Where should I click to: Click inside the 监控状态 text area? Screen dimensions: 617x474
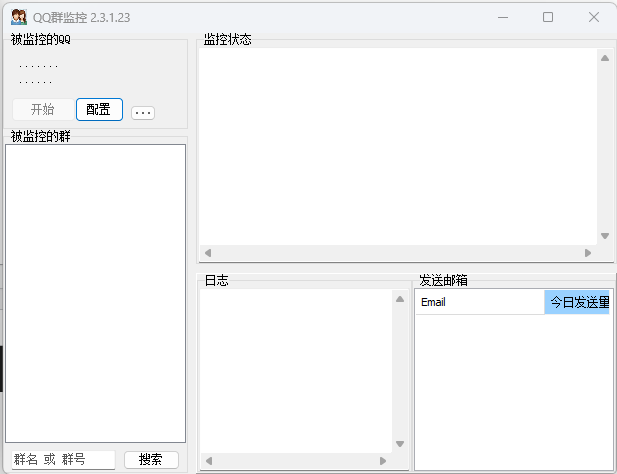(397, 145)
